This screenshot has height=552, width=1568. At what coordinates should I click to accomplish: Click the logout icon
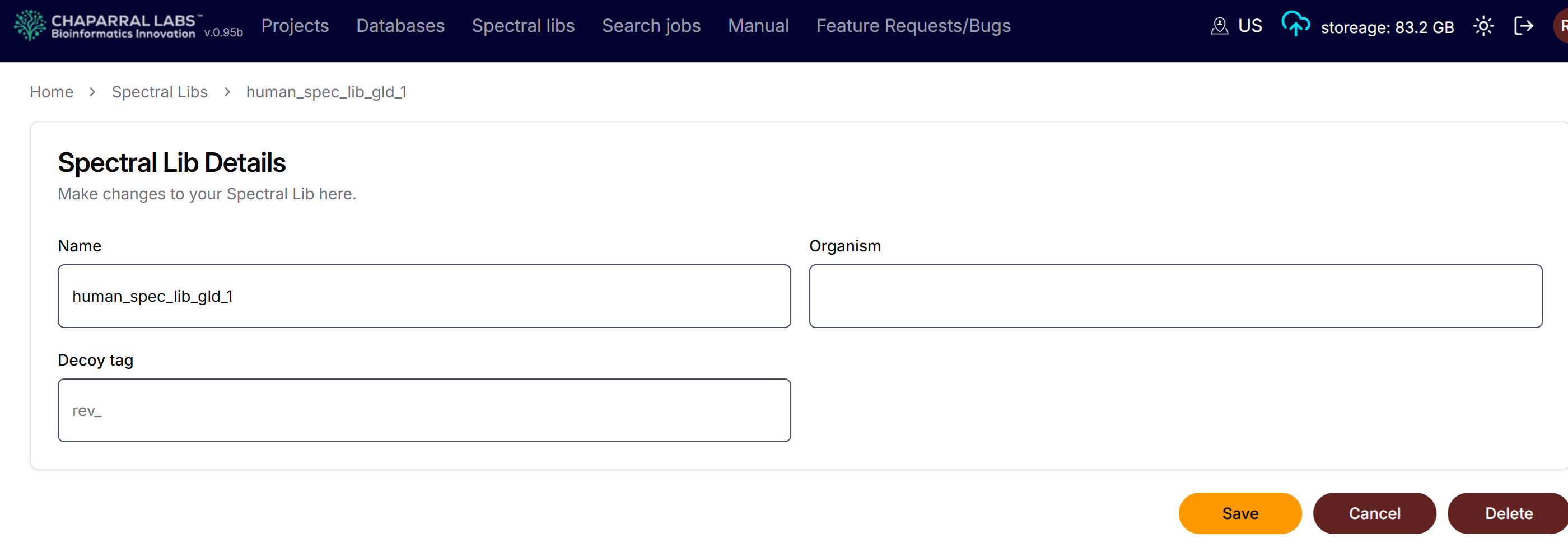1523,26
